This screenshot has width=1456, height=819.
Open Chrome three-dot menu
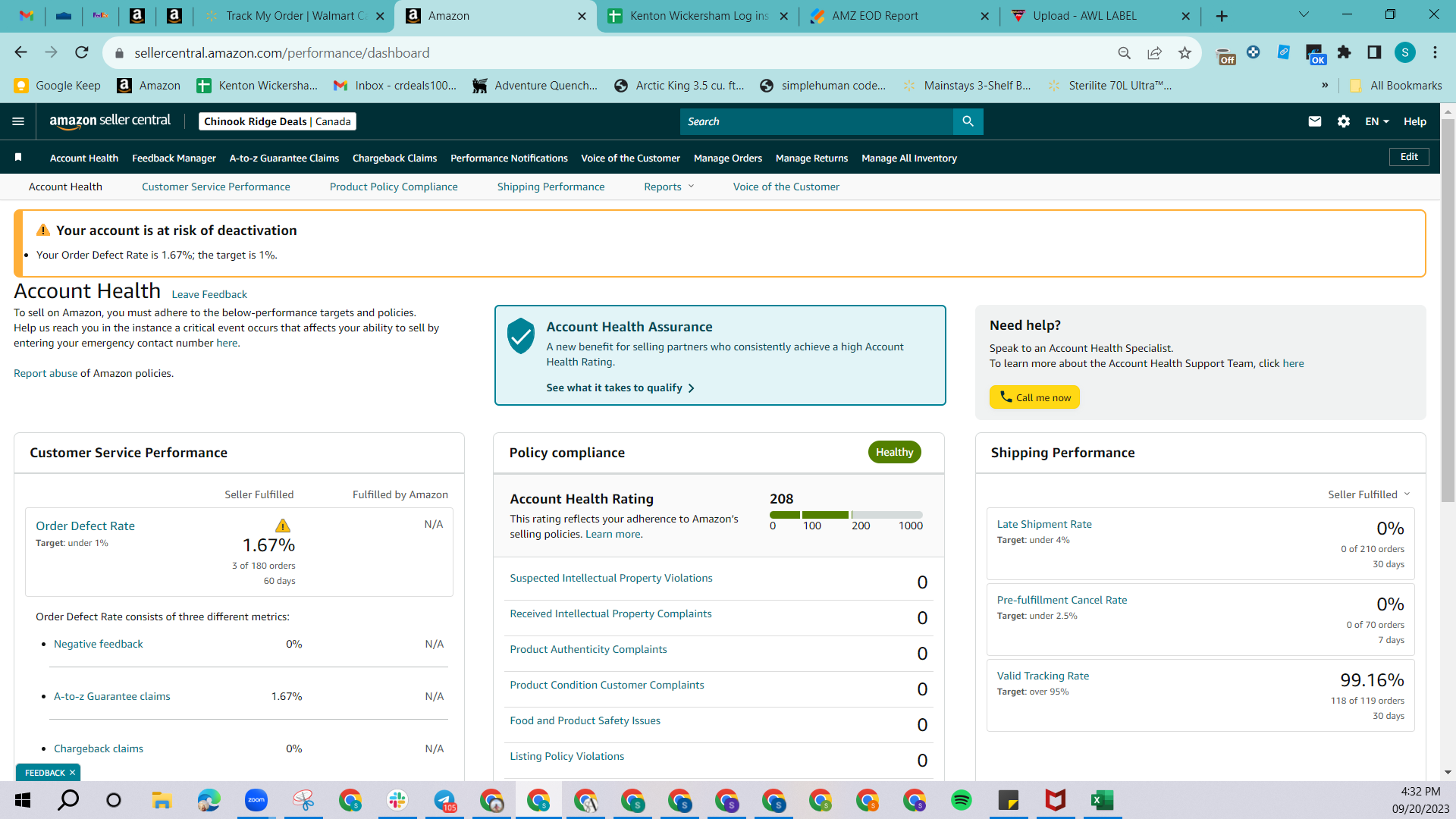click(1435, 52)
